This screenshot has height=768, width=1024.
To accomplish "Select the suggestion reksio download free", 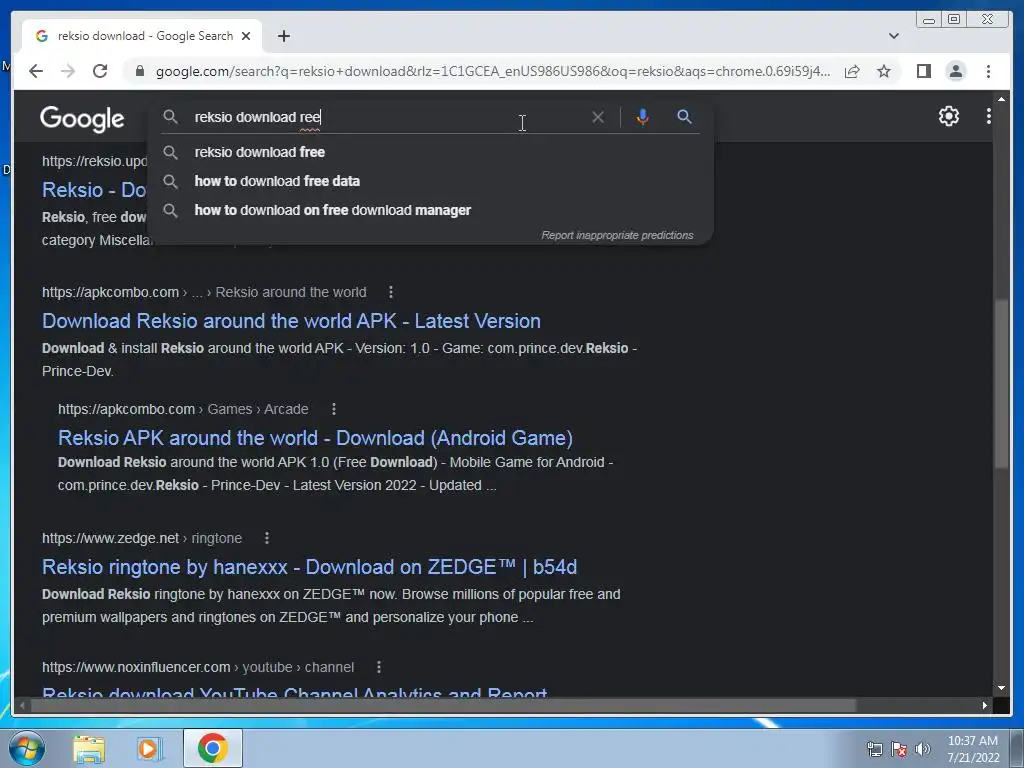I will coord(431,152).
